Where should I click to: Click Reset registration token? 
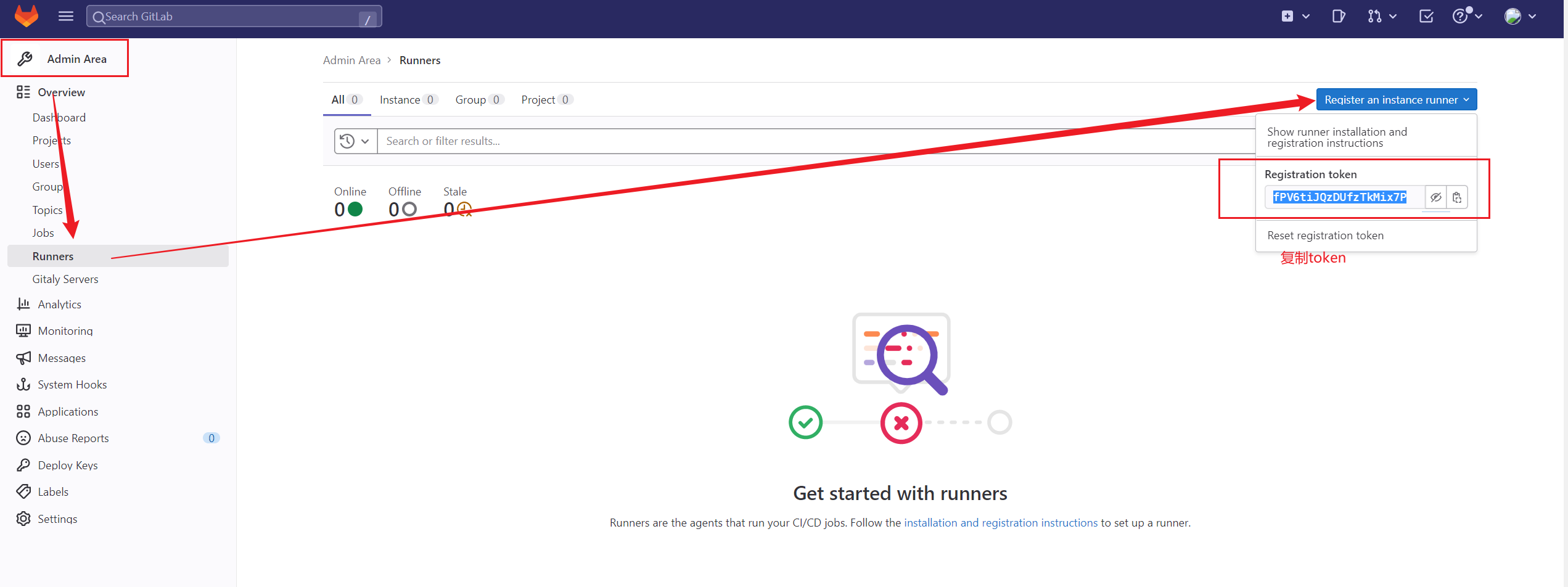(1324, 235)
